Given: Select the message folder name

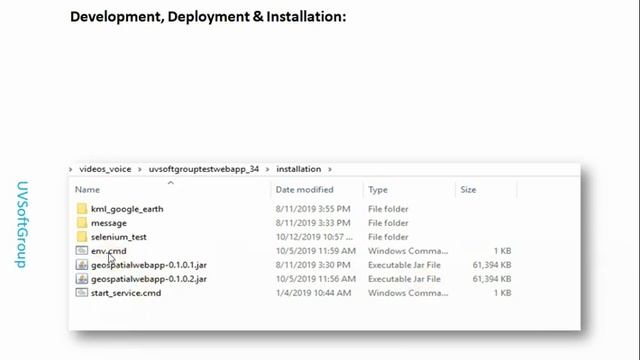Looking at the screenshot, I should [x=109, y=223].
